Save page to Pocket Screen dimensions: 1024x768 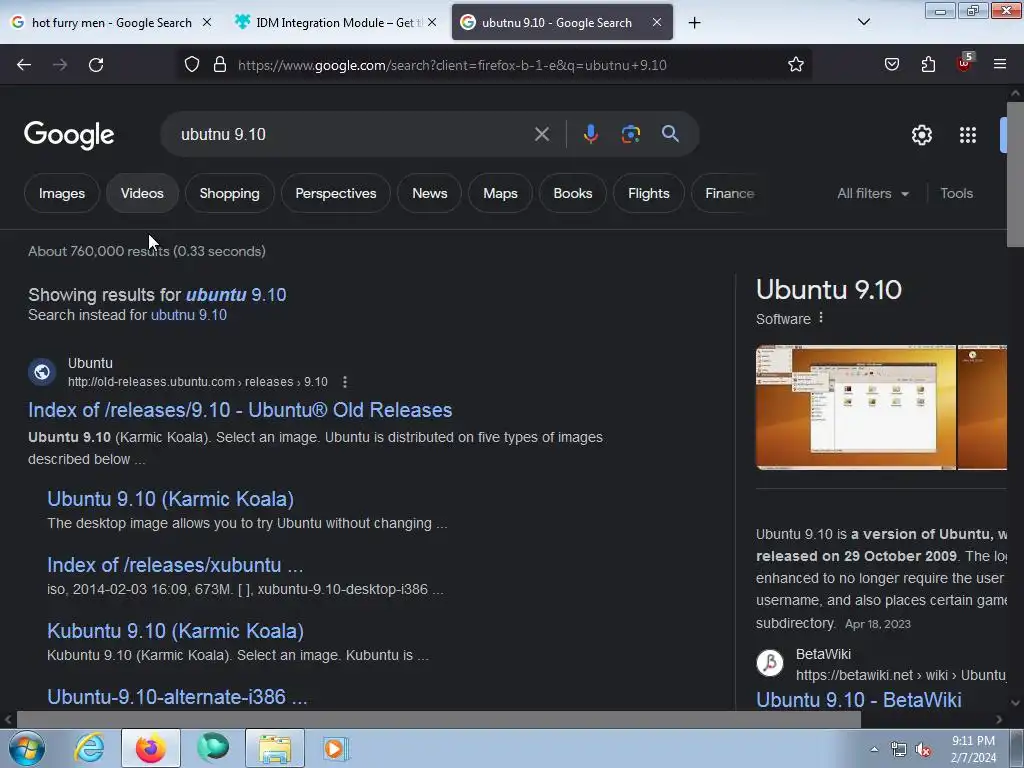tap(892, 65)
